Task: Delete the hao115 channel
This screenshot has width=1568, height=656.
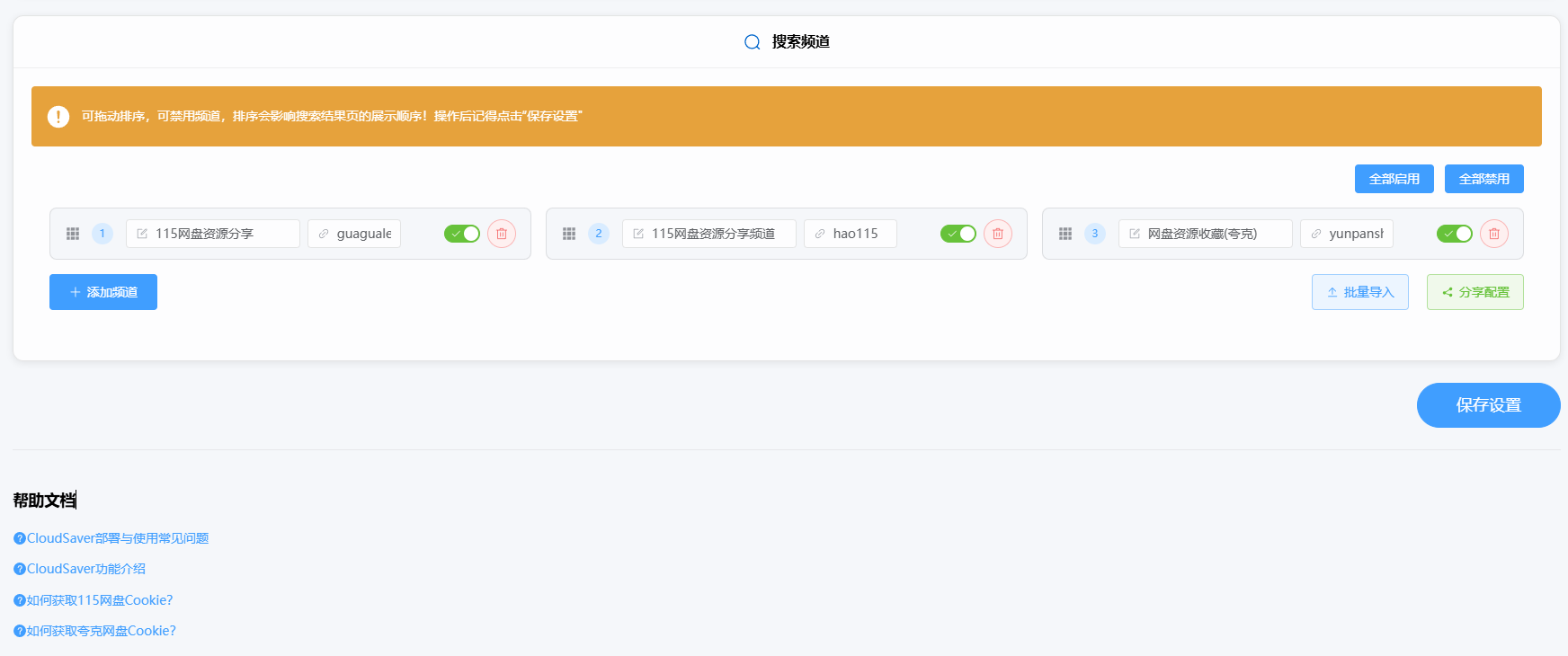Action: 998,234
